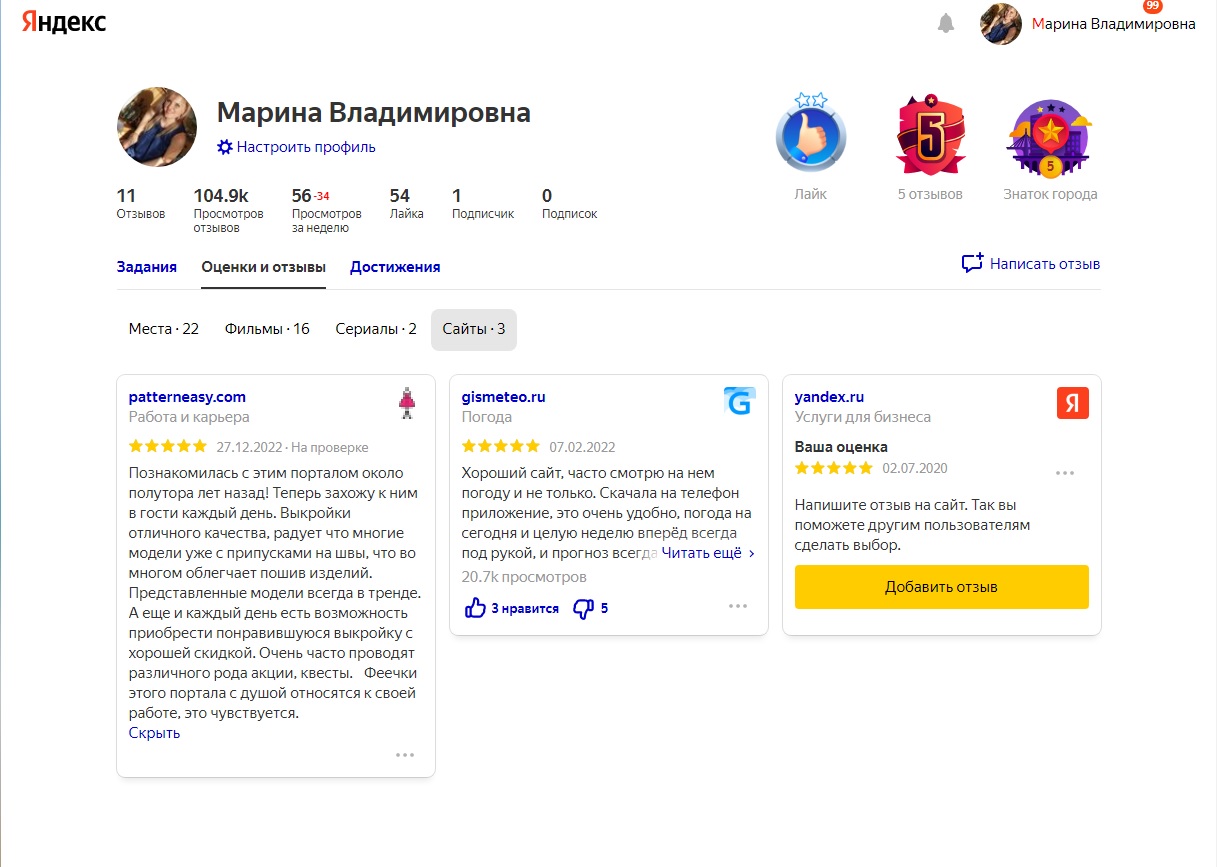Click the notifications bell icon
The image size is (1217, 867).
(x=946, y=24)
